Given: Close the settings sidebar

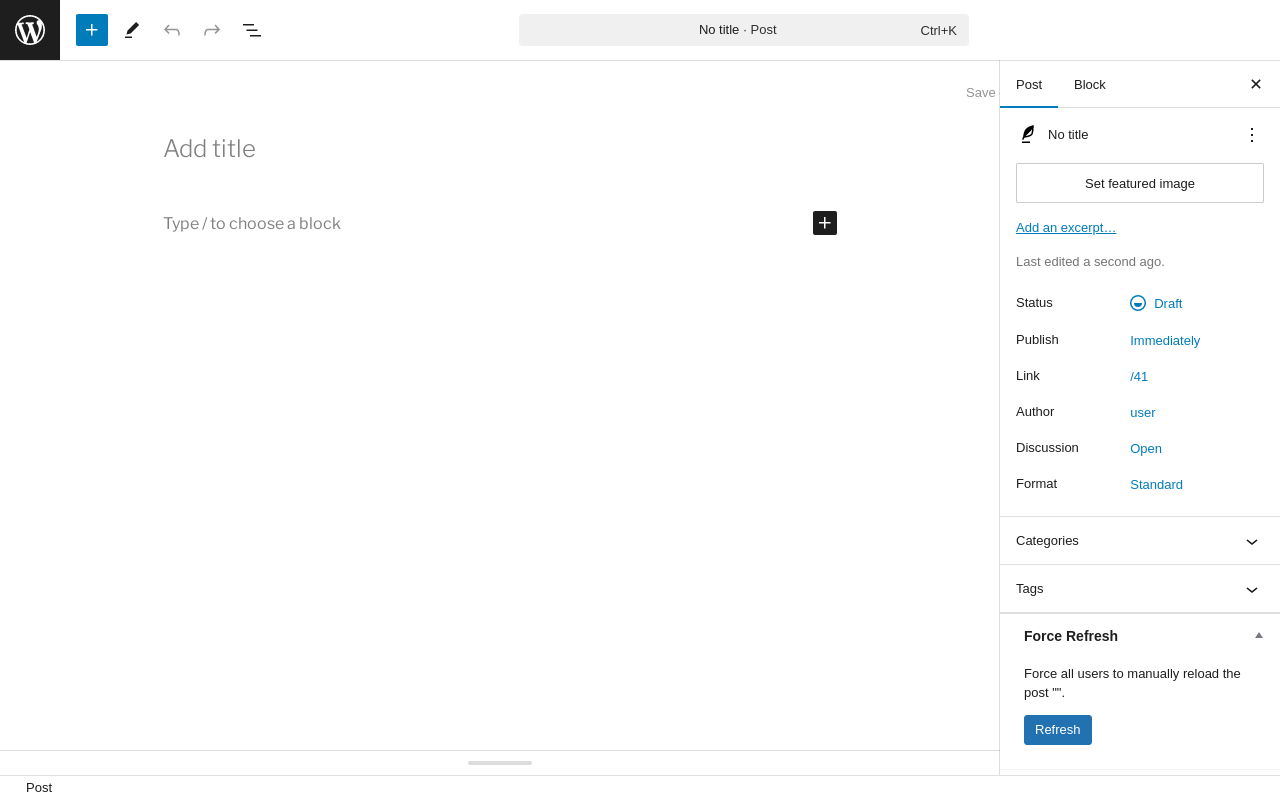Looking at the screenshot, I should [1256, 84].
